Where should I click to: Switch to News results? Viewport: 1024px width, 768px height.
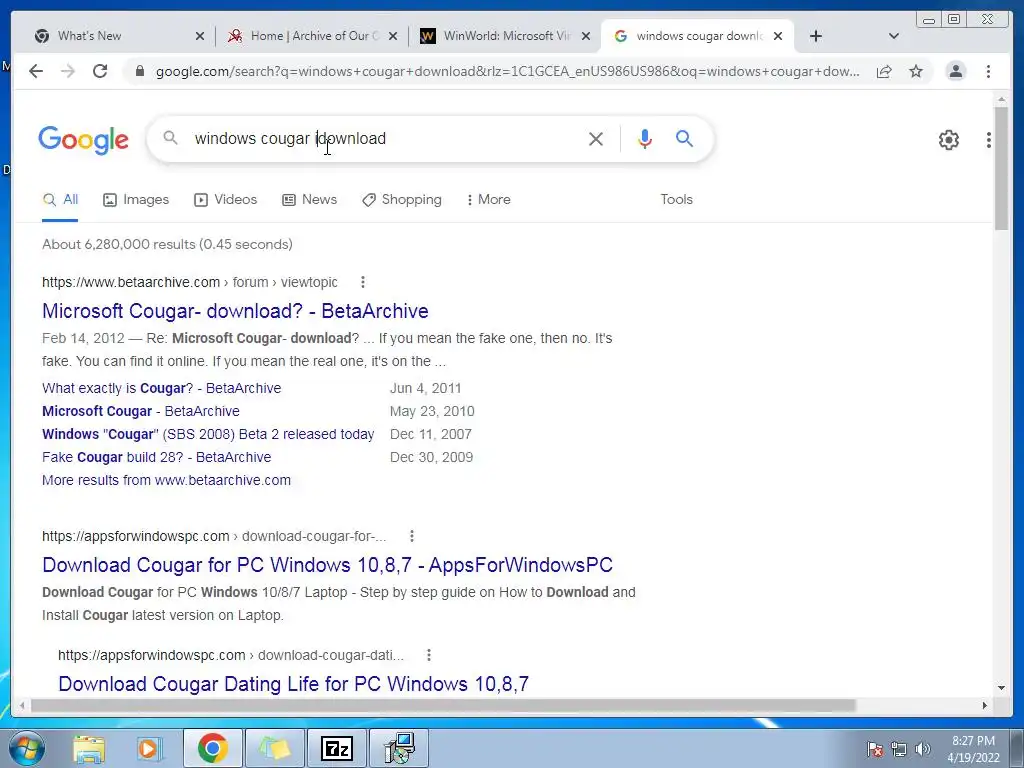(x=309, y=200)
